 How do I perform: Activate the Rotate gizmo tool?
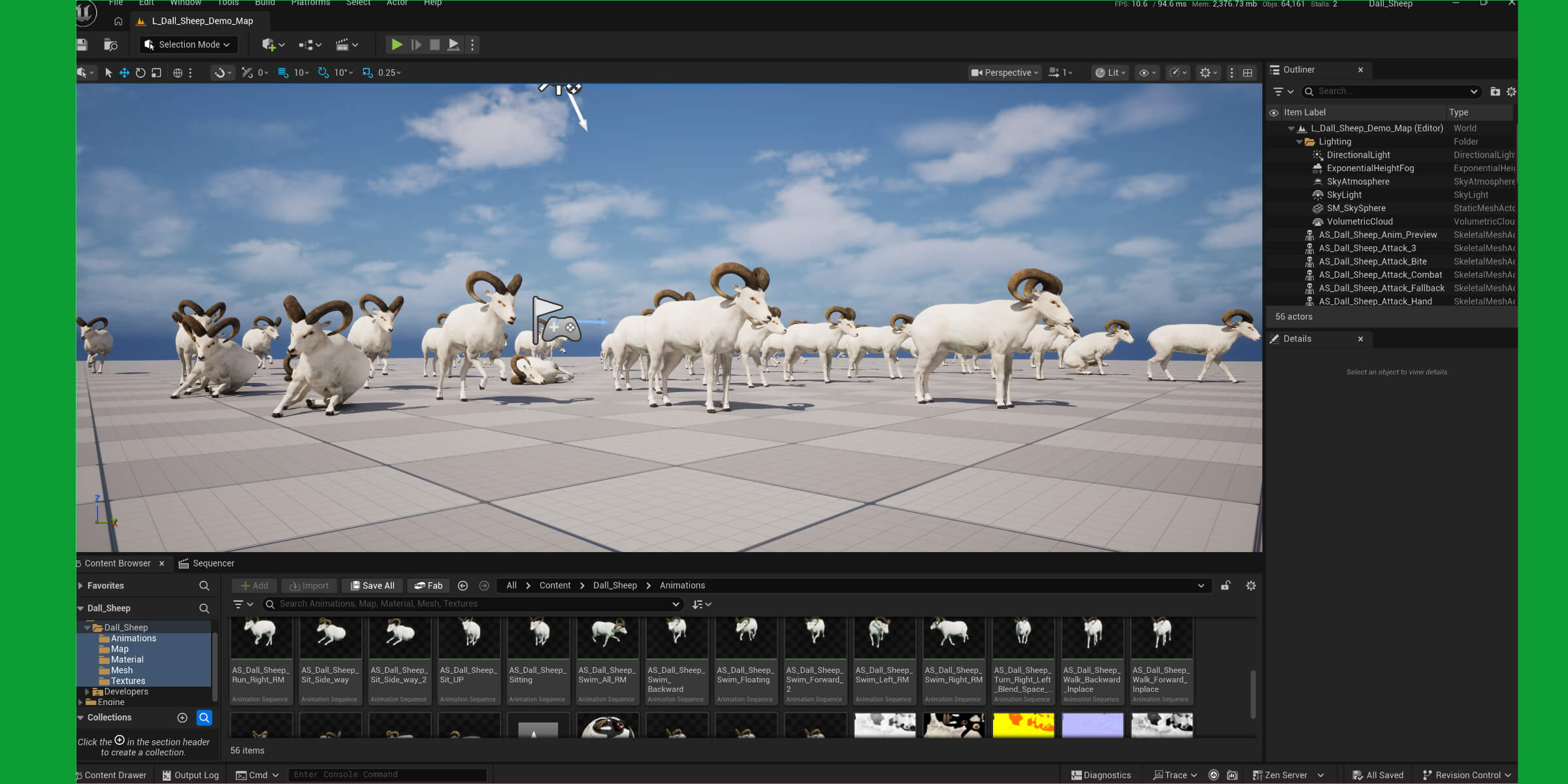140,73
